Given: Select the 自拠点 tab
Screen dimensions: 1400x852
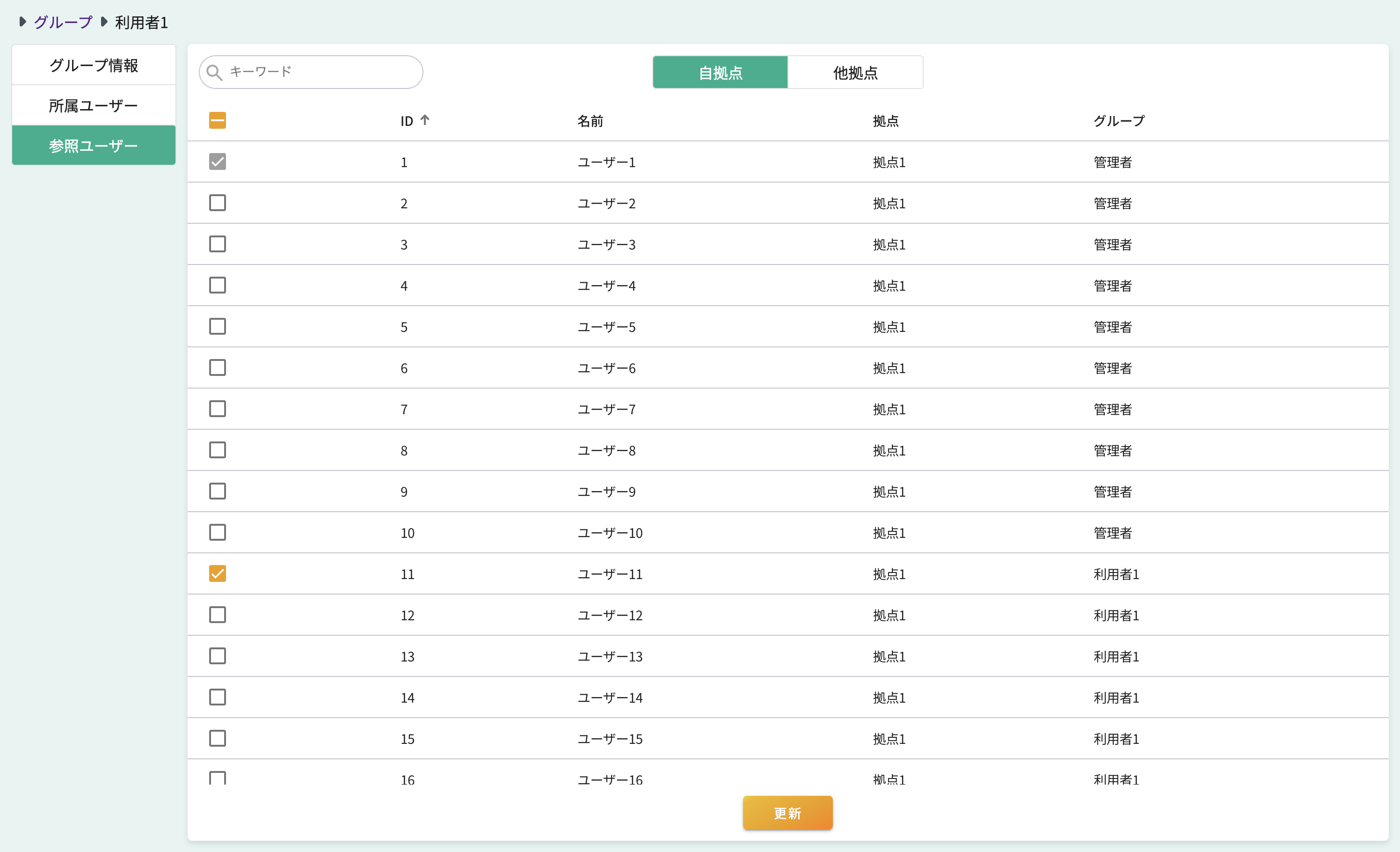Looking at the screenshot, I should pos(720,73).
